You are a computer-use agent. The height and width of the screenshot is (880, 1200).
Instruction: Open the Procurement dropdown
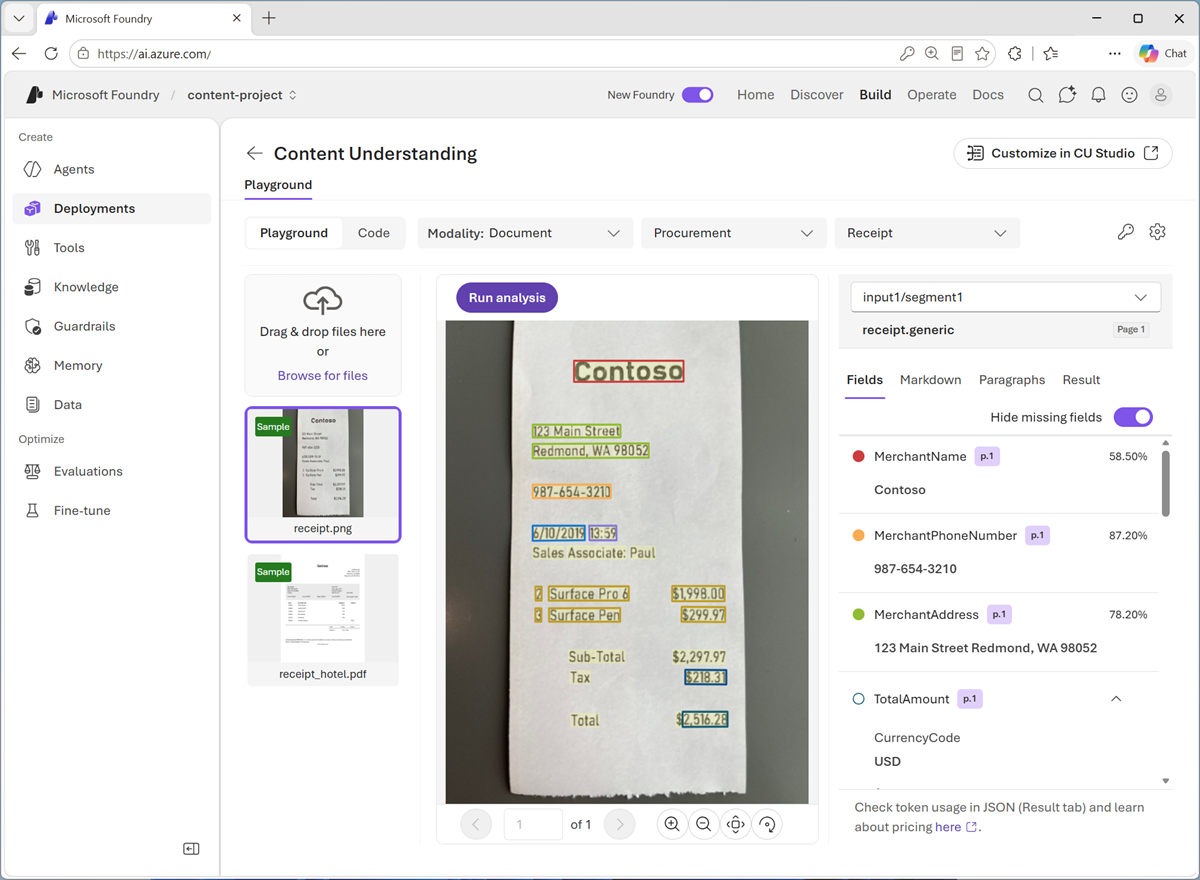tap(734, 233)
